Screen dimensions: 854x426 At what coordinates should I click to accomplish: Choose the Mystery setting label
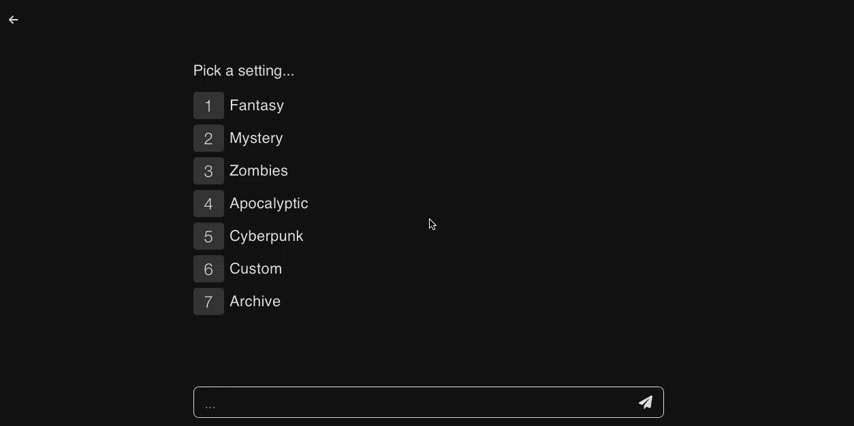256,138
